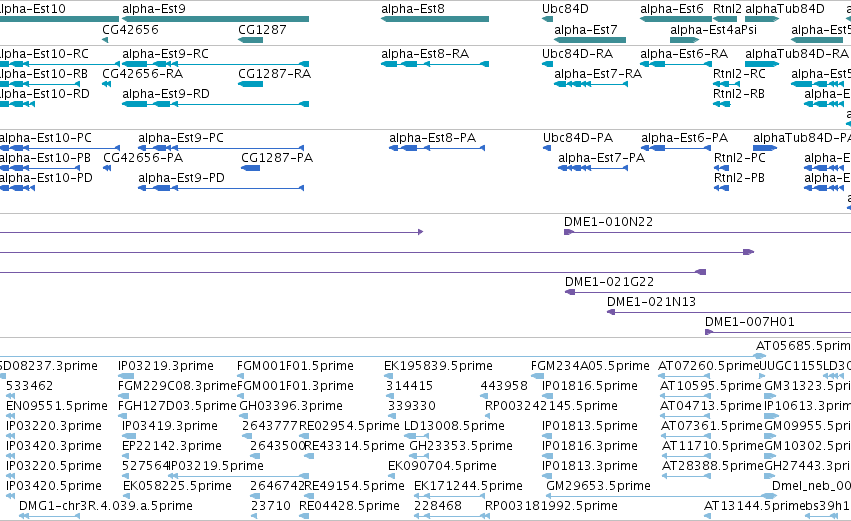Click the RE04428.5prime EST label
Image resolution: width=851 pixels, height=521 pixels.
pos(349,506)
